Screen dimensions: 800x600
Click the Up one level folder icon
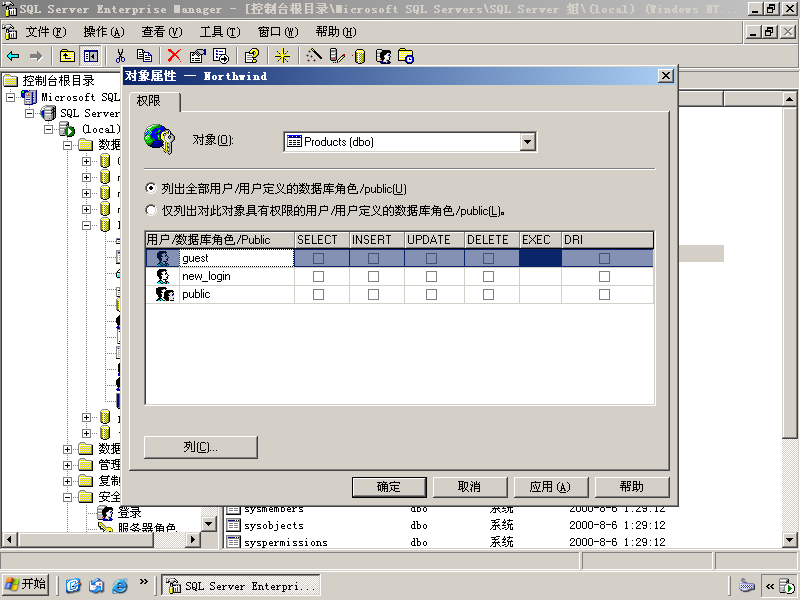67,56
